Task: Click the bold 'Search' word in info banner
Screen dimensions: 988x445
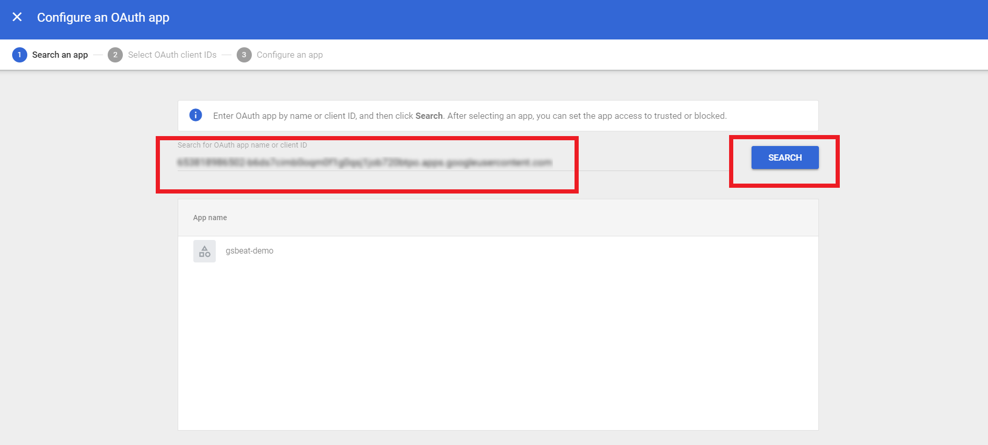Action: (429, 116)
